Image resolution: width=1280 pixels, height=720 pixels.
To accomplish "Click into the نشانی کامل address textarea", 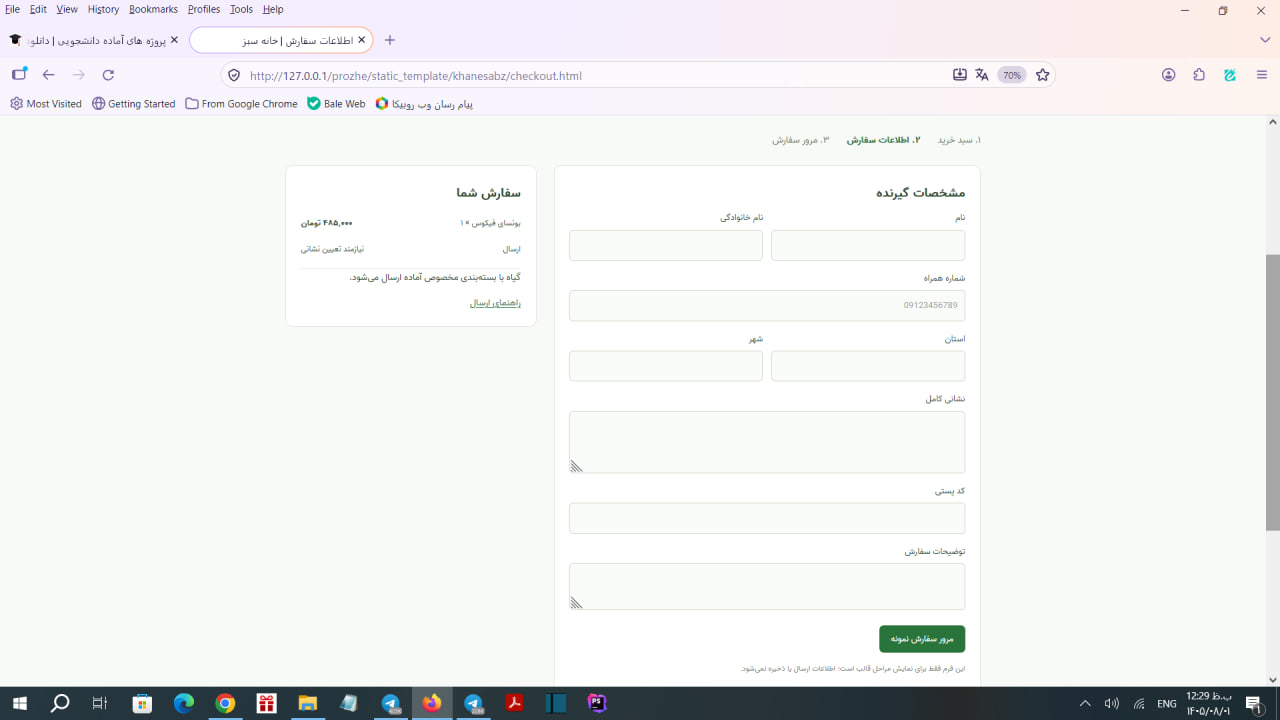I will (x=767, y=442).
